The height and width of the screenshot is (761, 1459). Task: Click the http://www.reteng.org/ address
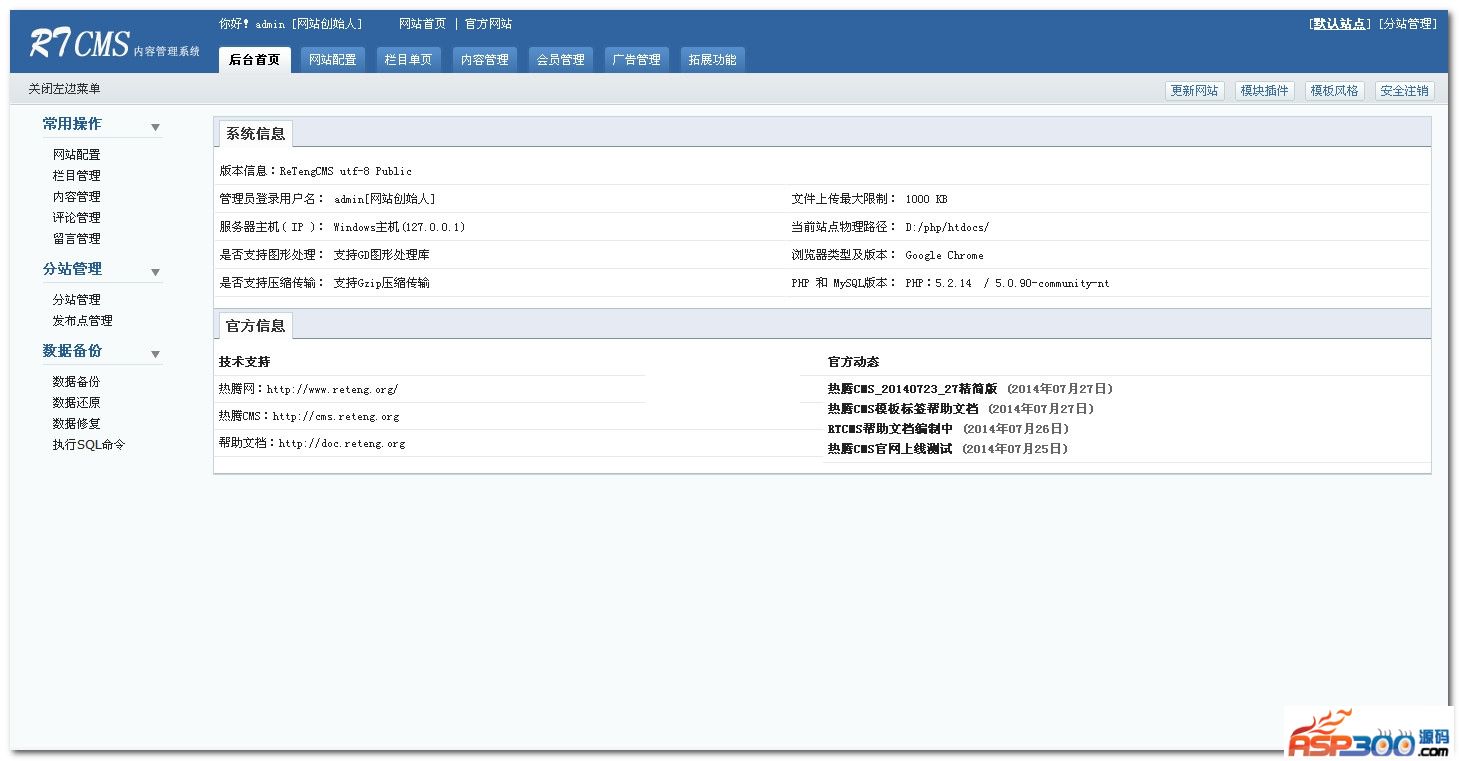coord(332,389)
